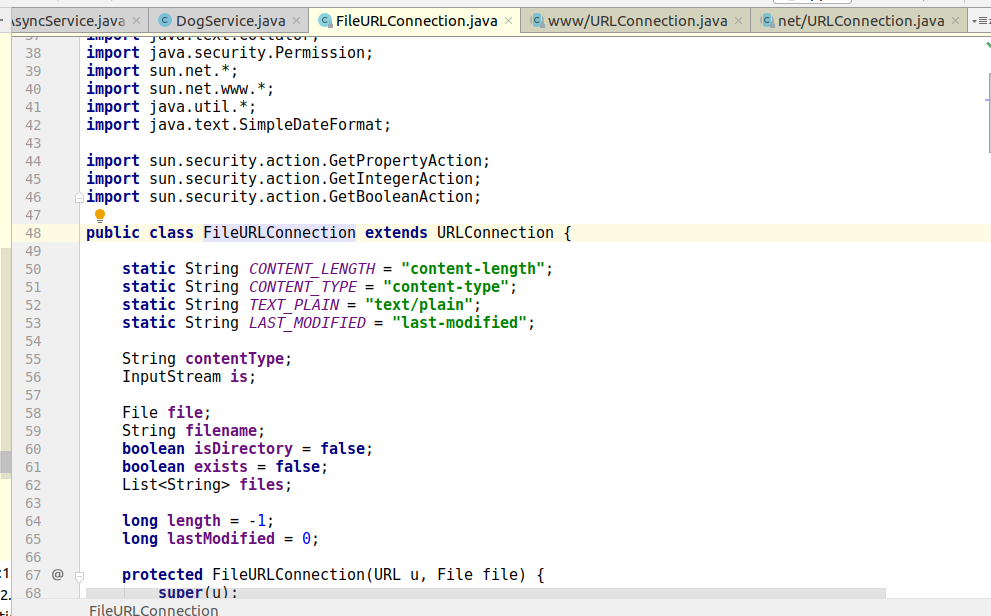Click the green inspection status checkmark
This screenshot has height=616, width=991.
pyautogui.click(x=988, y=45)
